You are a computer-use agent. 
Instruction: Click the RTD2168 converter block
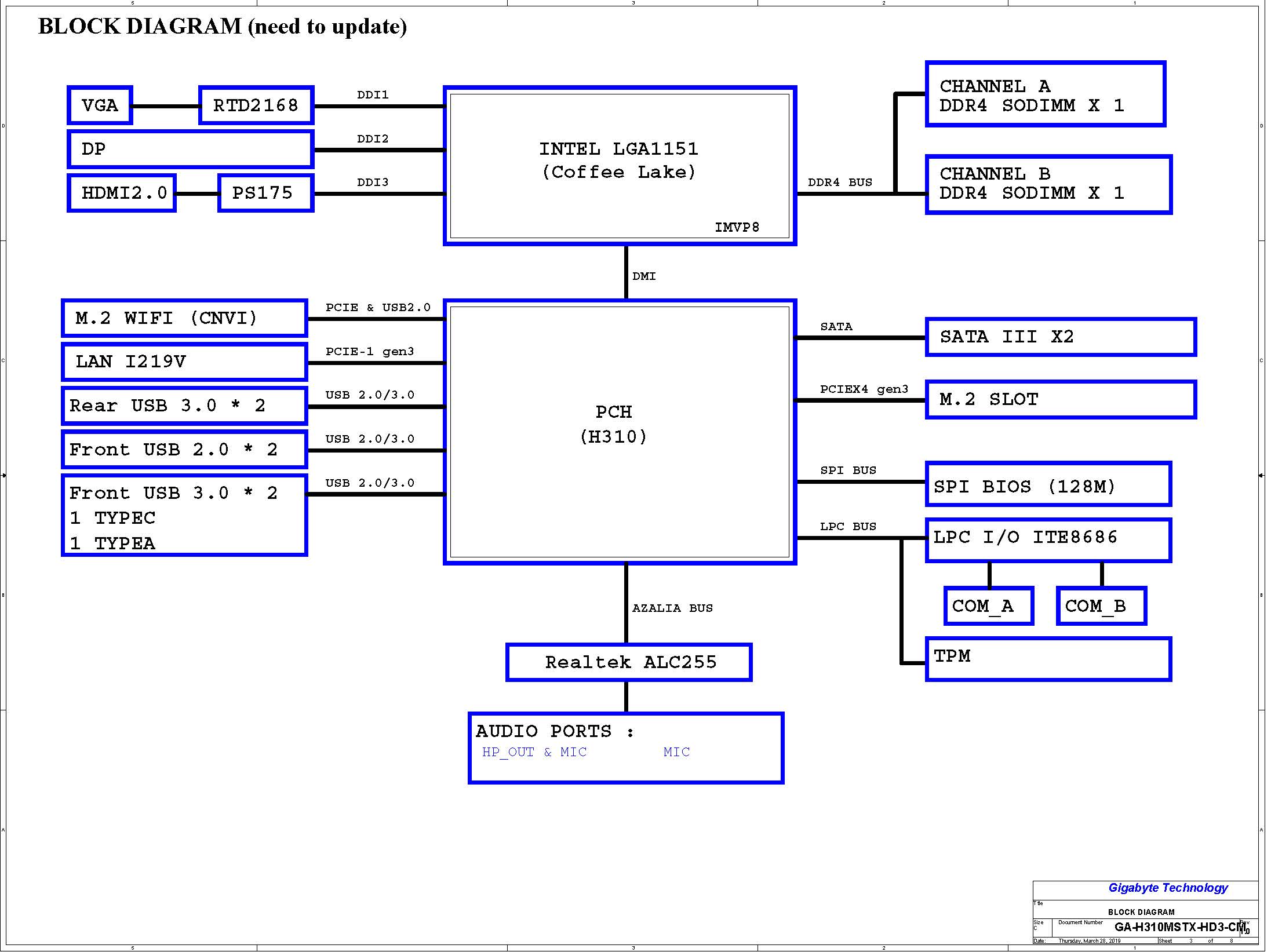coord(256,105)
